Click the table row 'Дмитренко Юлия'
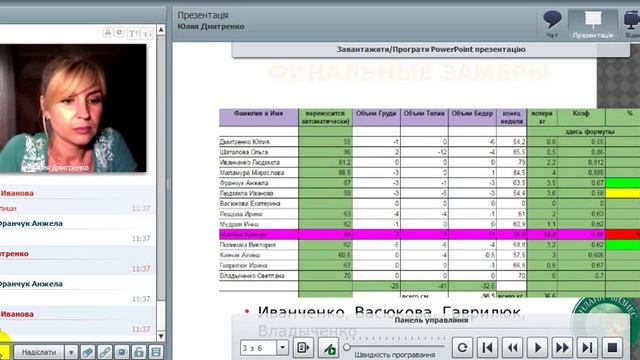Screen dimensions: 640x360 429,142
